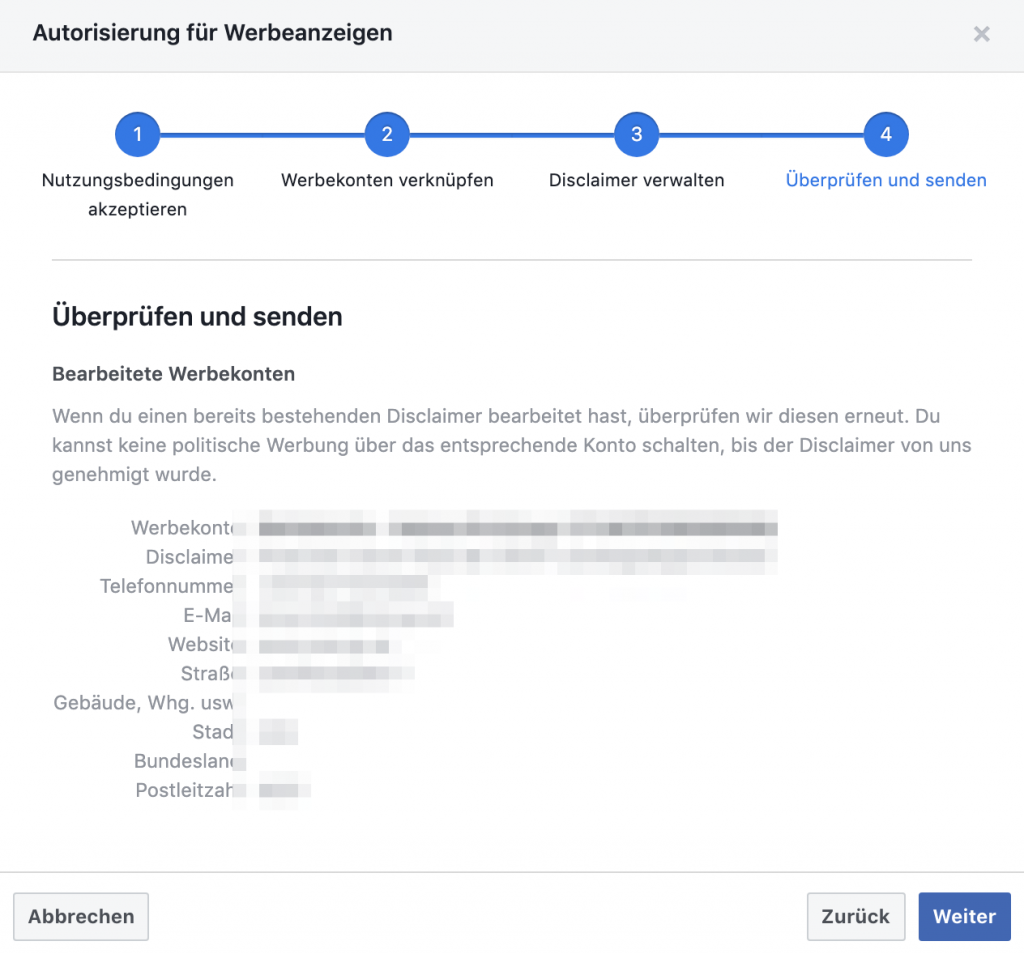1024x954 pixels.
Task: Click the blurred Werbekonto value
Action: tap(518, 527)
